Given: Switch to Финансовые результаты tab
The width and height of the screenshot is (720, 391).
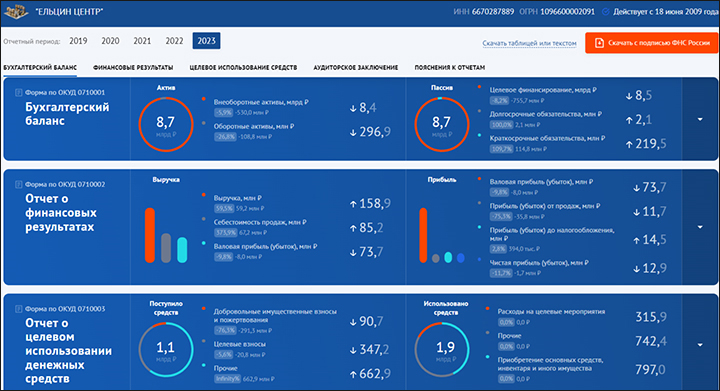Looking at the screenshot, I should click(x=133, y=67).
